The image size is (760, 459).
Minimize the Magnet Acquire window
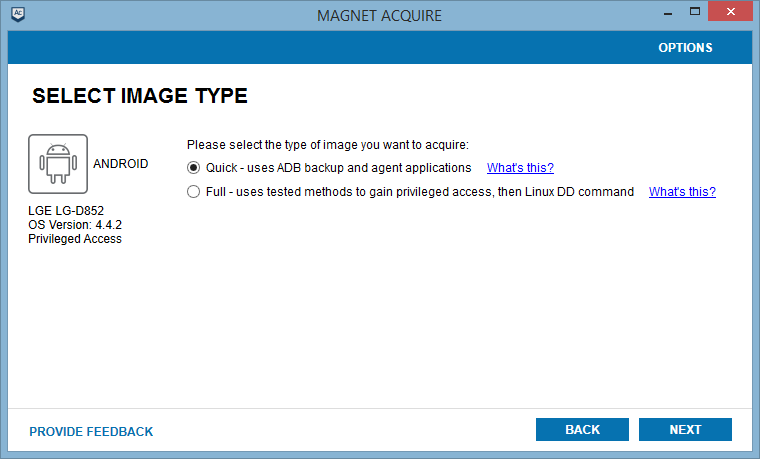(668, 13)
